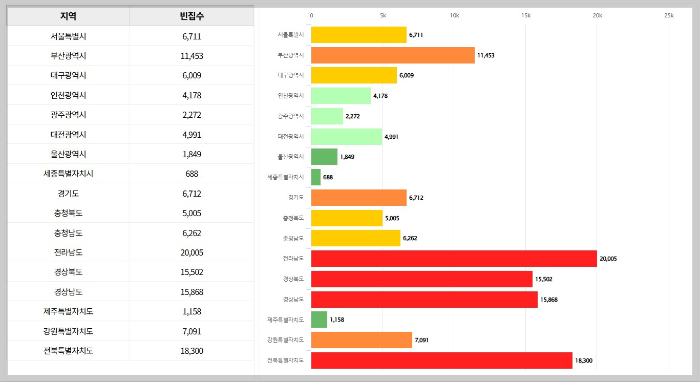Select the 전라남도 cell in the table

[x=68, y=252]
